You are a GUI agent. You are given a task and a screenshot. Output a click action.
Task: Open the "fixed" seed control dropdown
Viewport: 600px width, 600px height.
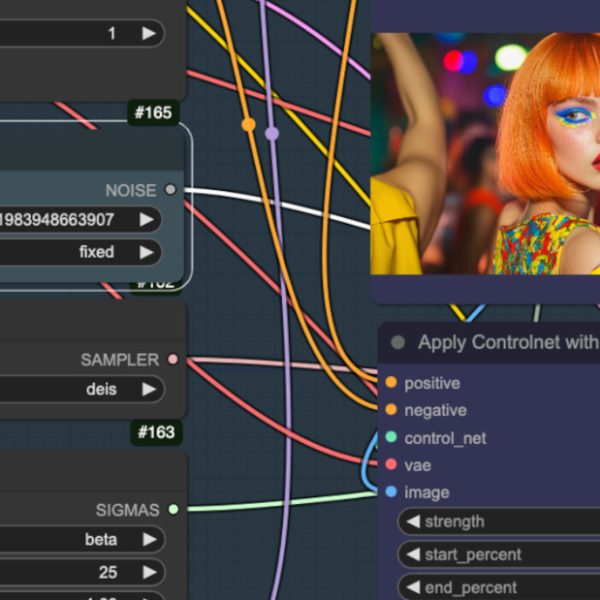pyautogui.click(x=80, y=252)
